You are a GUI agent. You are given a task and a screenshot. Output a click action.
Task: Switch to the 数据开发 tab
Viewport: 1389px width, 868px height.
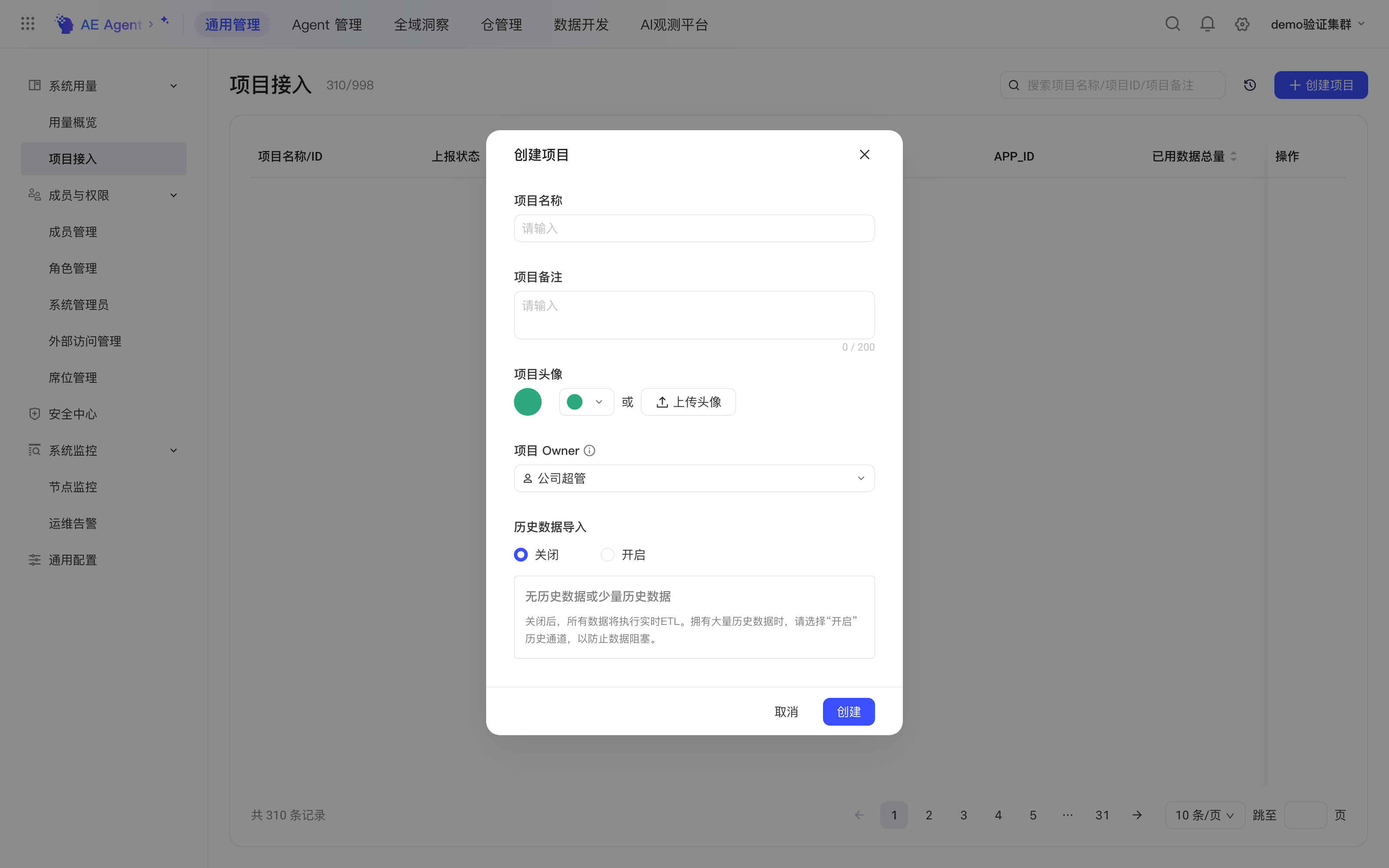581,25
